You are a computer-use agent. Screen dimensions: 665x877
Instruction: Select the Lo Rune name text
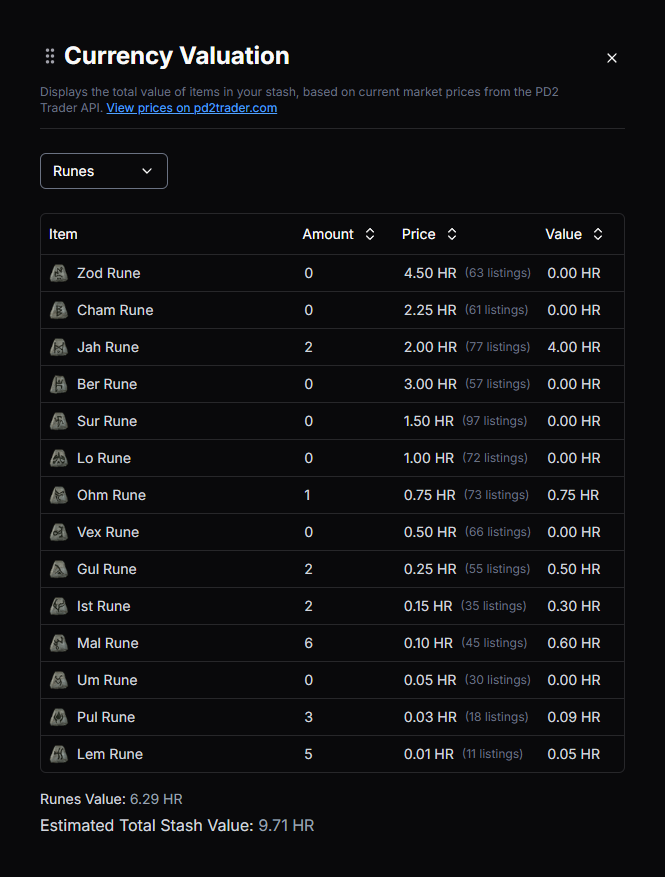click(x=104, y=458)
